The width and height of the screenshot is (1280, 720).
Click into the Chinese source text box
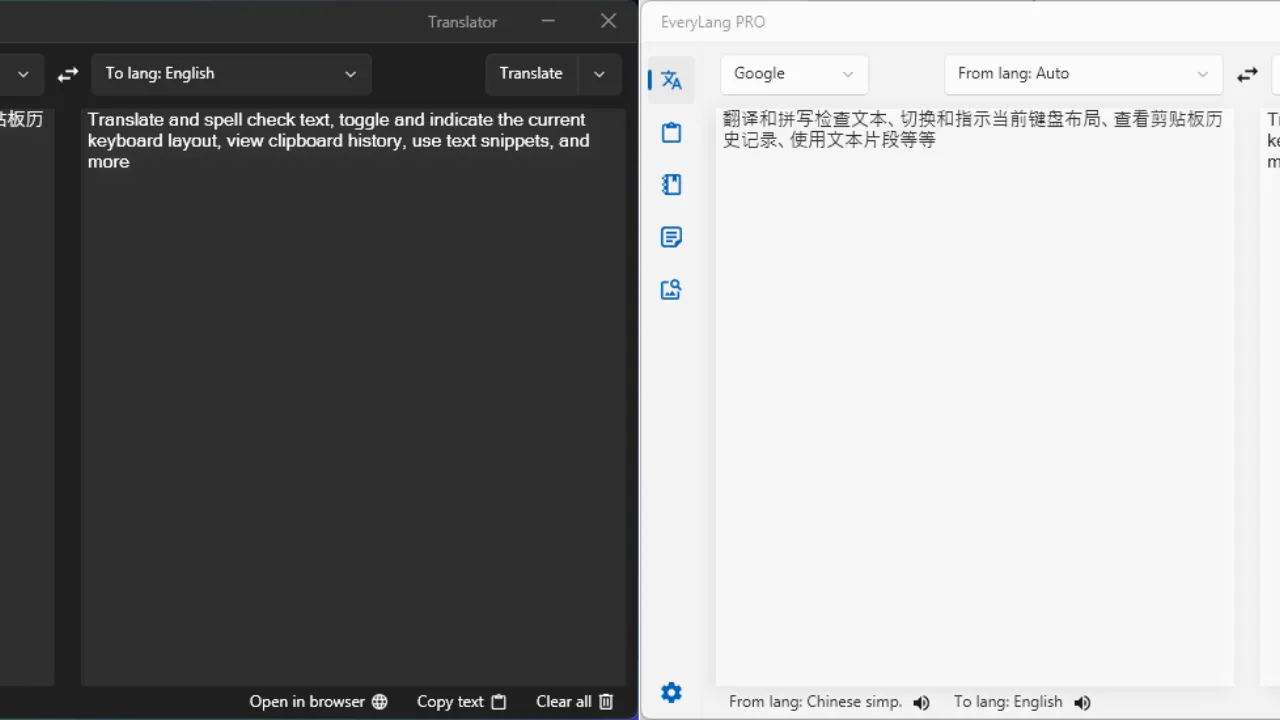[974, 396]
